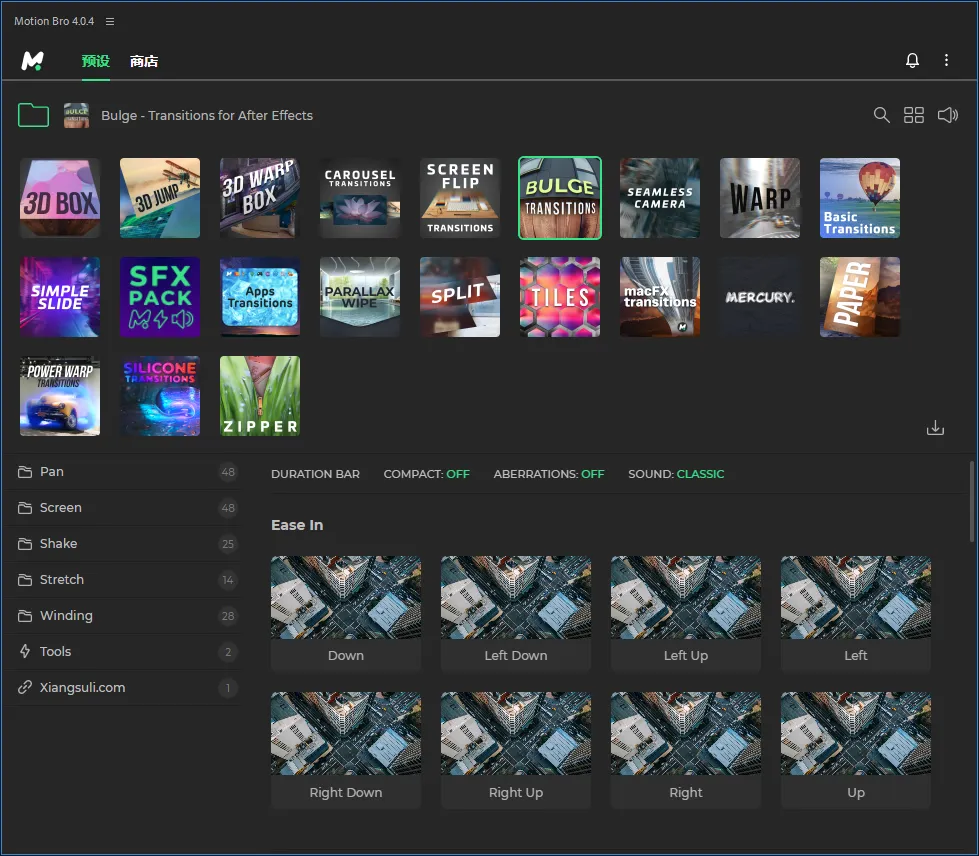The image size is (979, 856).
Task: Change the SOUND: CLASSIC setting
Action: (x=676, y=474)
